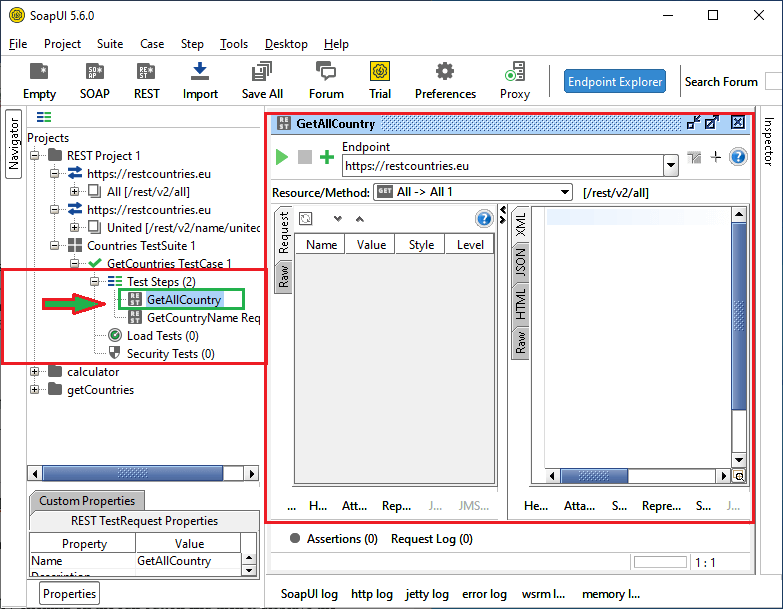
Task: Open help icon next to Endpoint field
Action: point(738,157)
